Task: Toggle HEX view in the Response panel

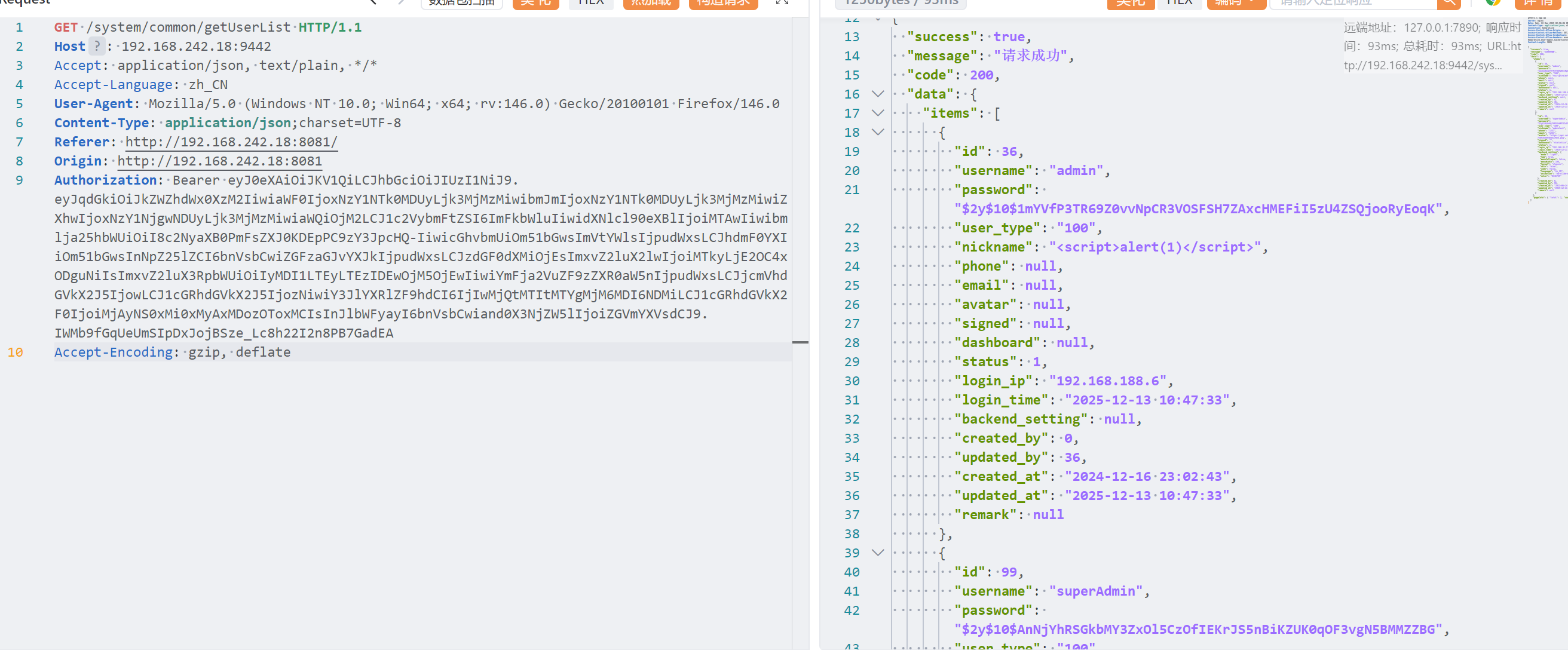Action: pos(1179,3)
